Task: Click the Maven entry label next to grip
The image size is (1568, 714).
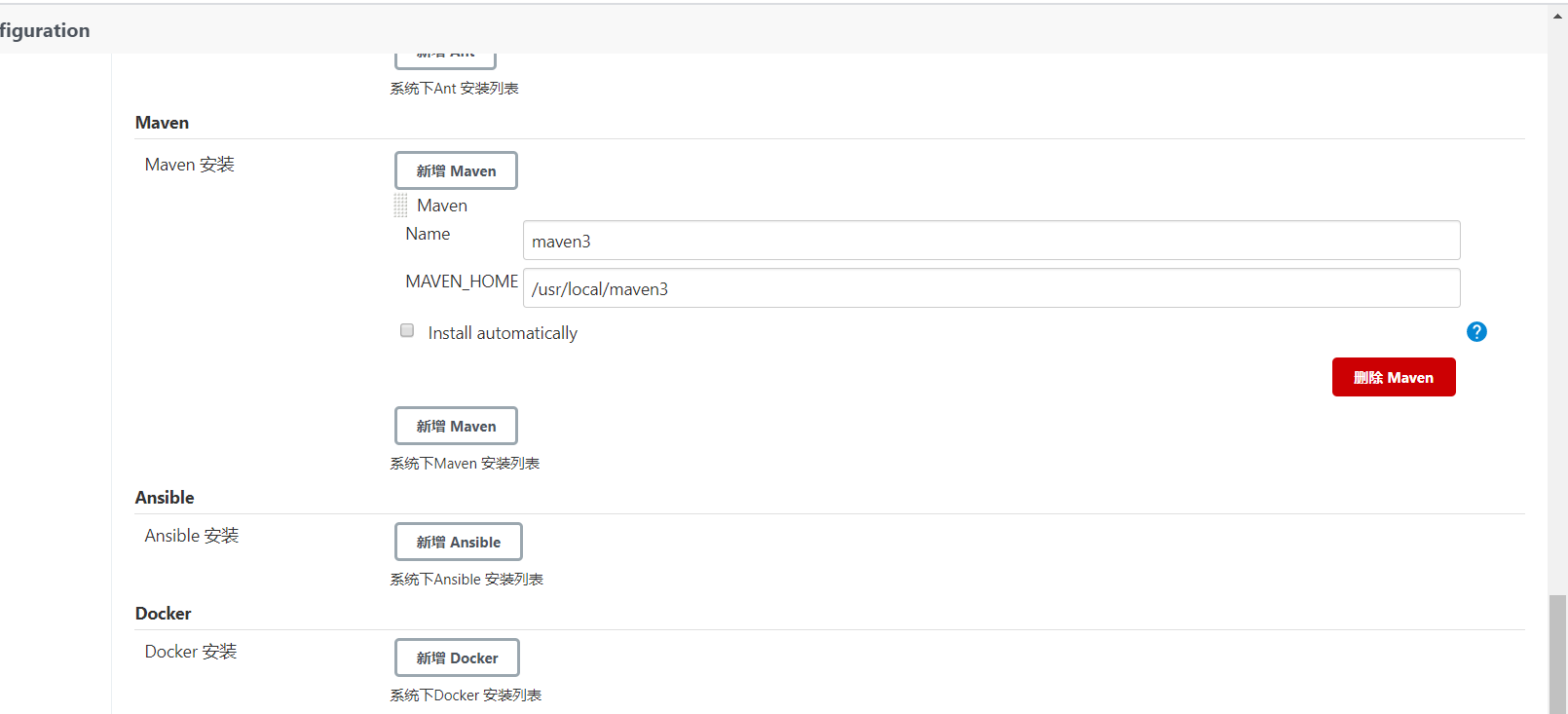Action: coord(441,205)
